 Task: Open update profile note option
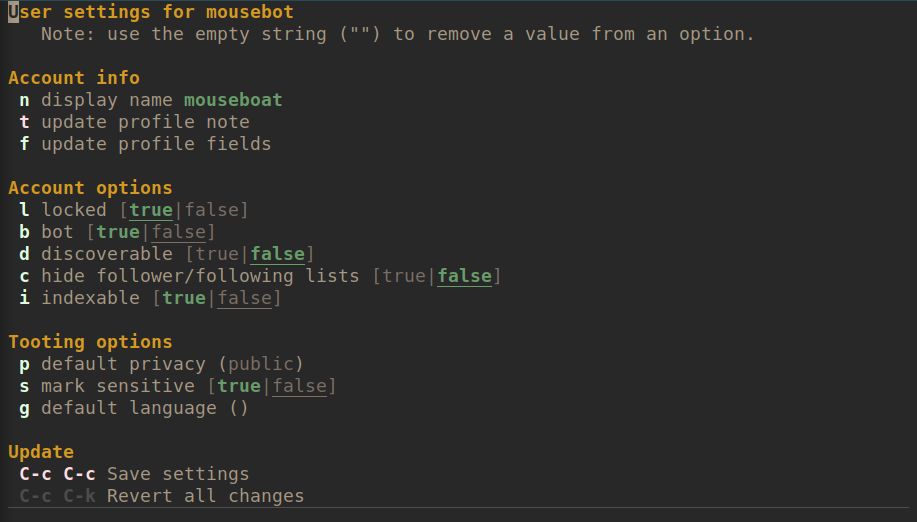click(145, 122)
